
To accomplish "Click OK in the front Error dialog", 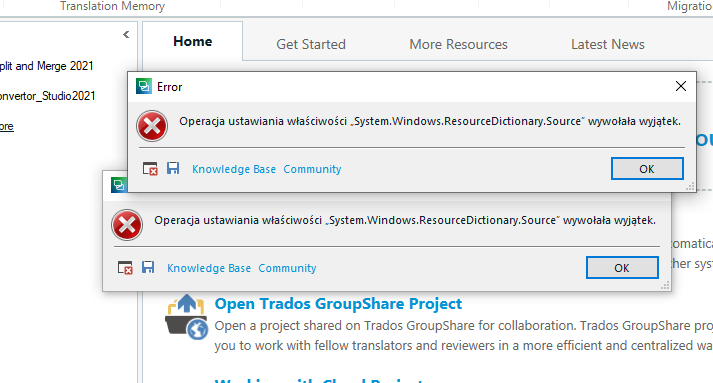I will (x=647, y=169).
